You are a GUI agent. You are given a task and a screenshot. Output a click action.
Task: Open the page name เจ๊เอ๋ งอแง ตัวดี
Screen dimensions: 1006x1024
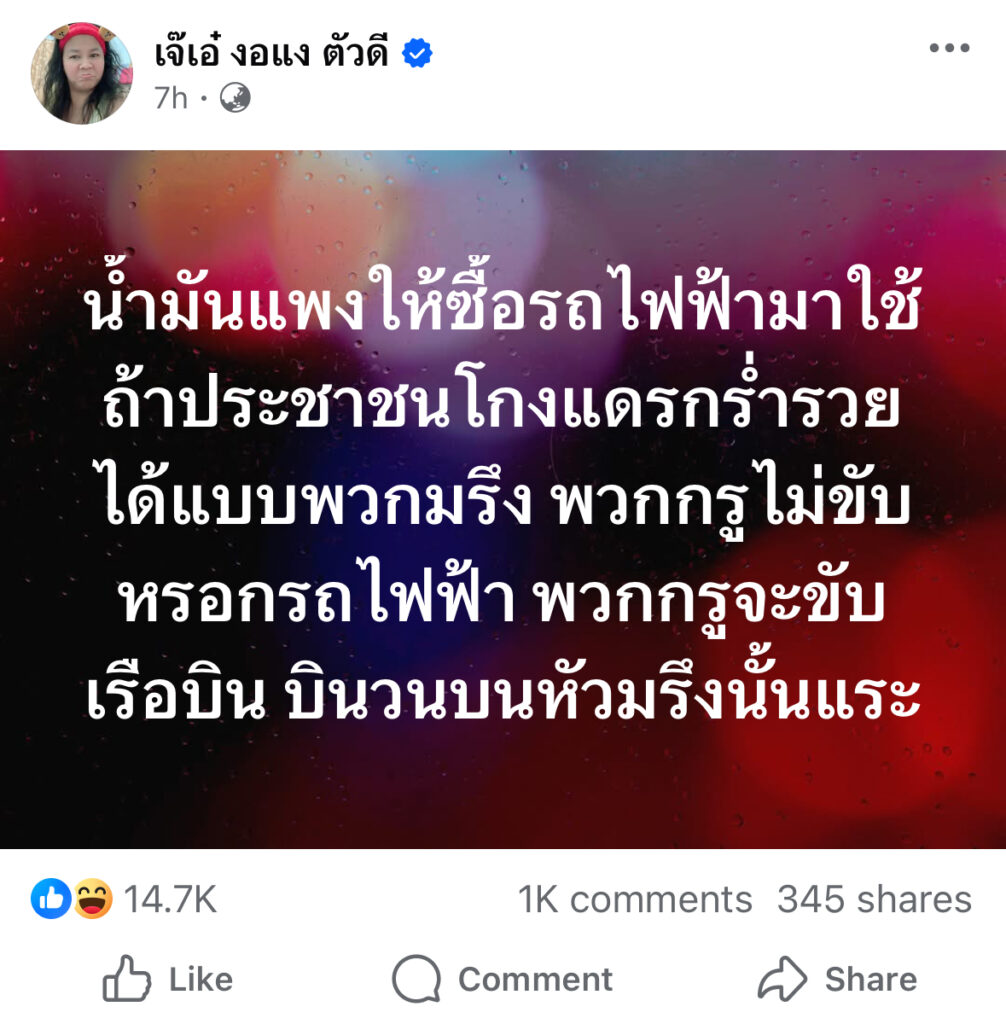click(271, 52)
